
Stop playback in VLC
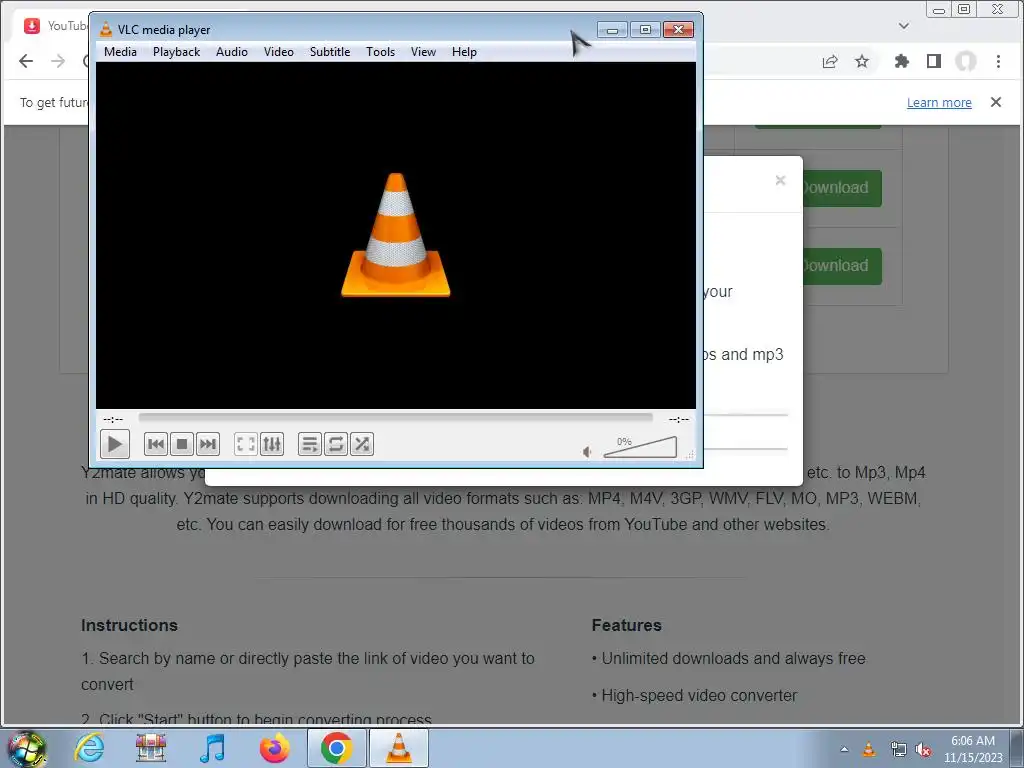pyautogui.click(x=182, y=445)
